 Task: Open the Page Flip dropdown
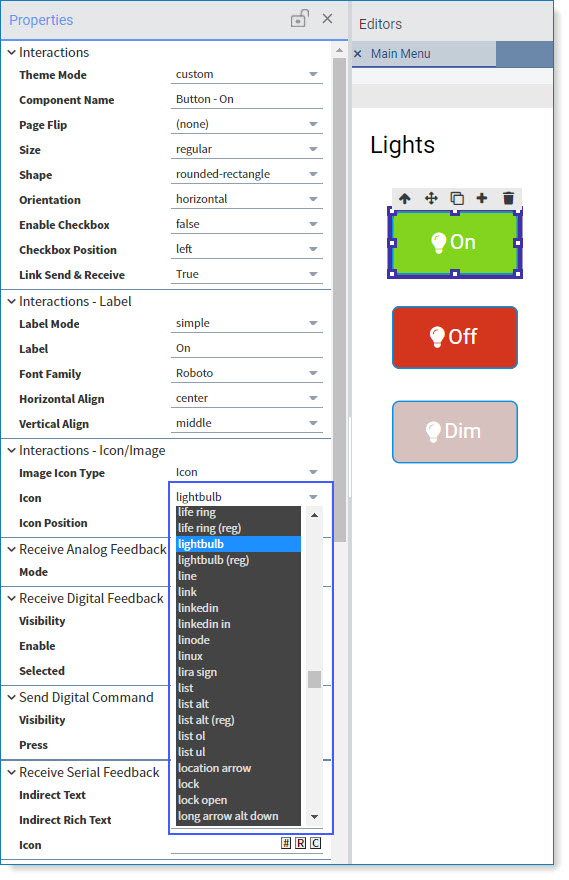[x=247, y=124]
